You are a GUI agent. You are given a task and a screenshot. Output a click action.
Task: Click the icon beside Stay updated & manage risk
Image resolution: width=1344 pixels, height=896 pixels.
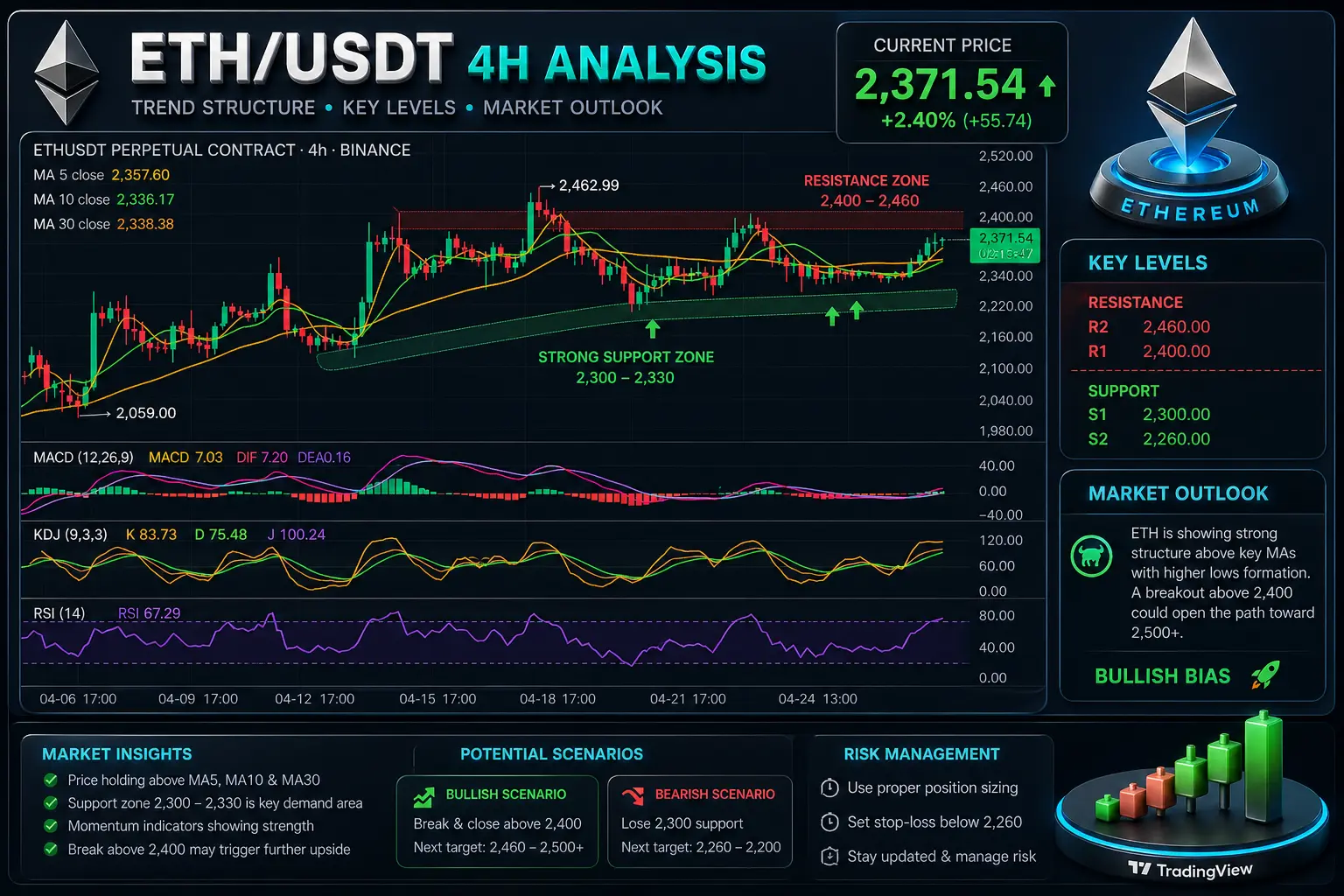[x=829, y=857]
